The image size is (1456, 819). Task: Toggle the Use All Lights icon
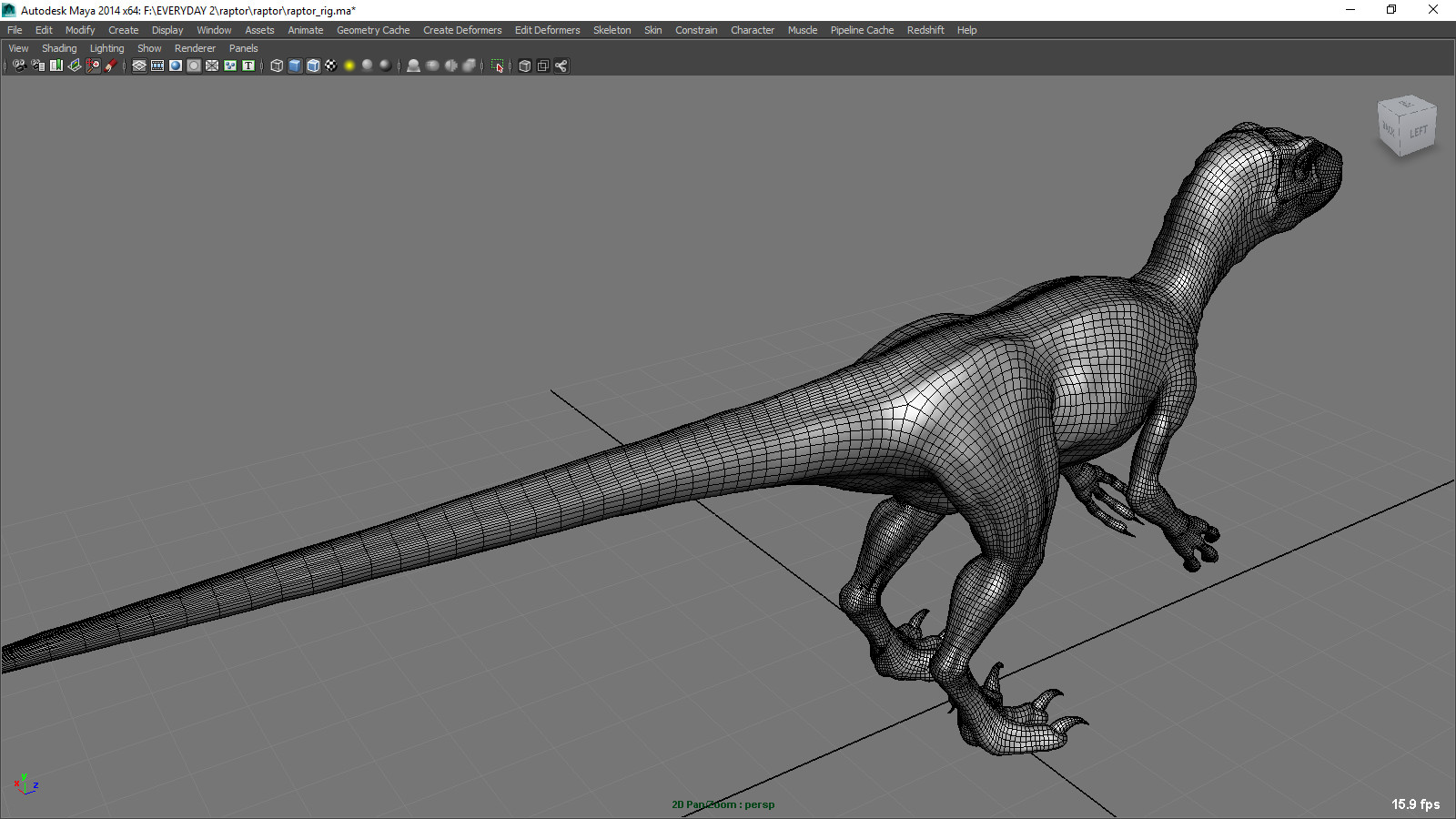(349, 66)
